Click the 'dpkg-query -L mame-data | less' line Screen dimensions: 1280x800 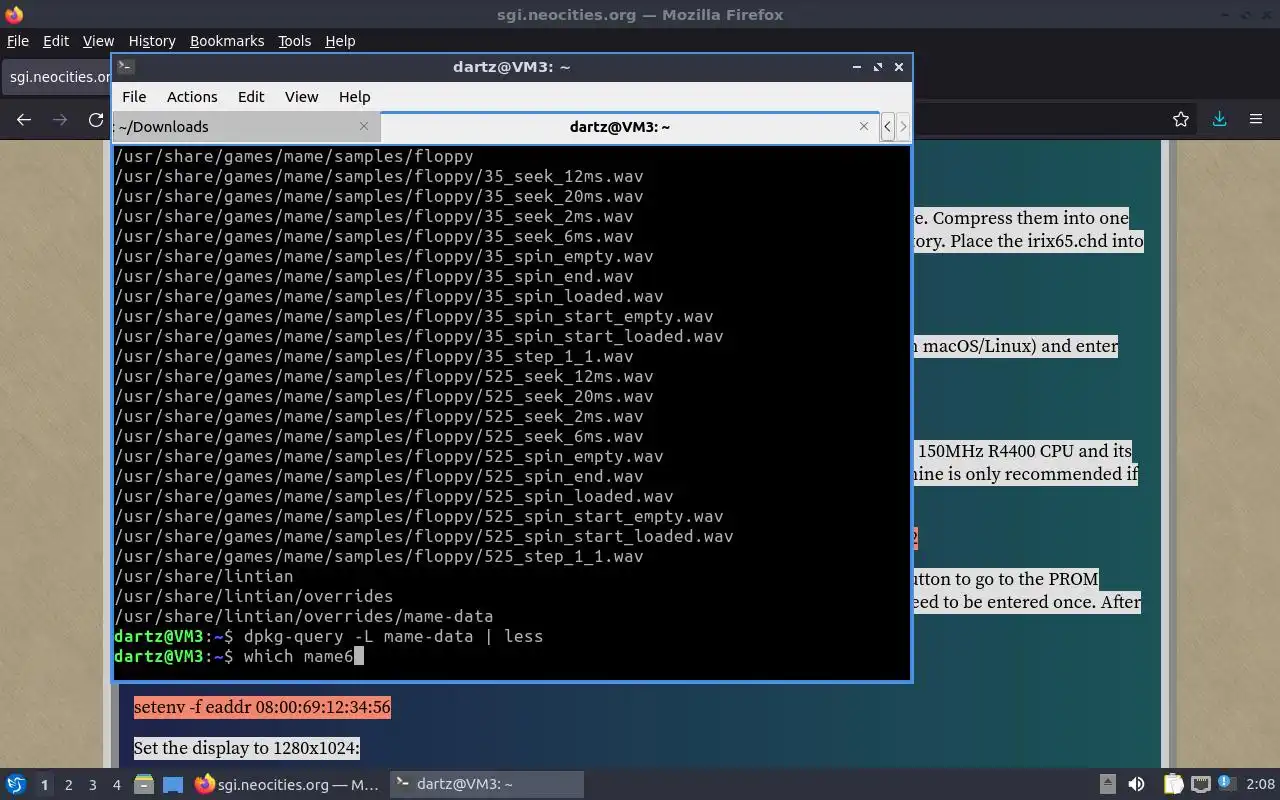coord(393,636)
